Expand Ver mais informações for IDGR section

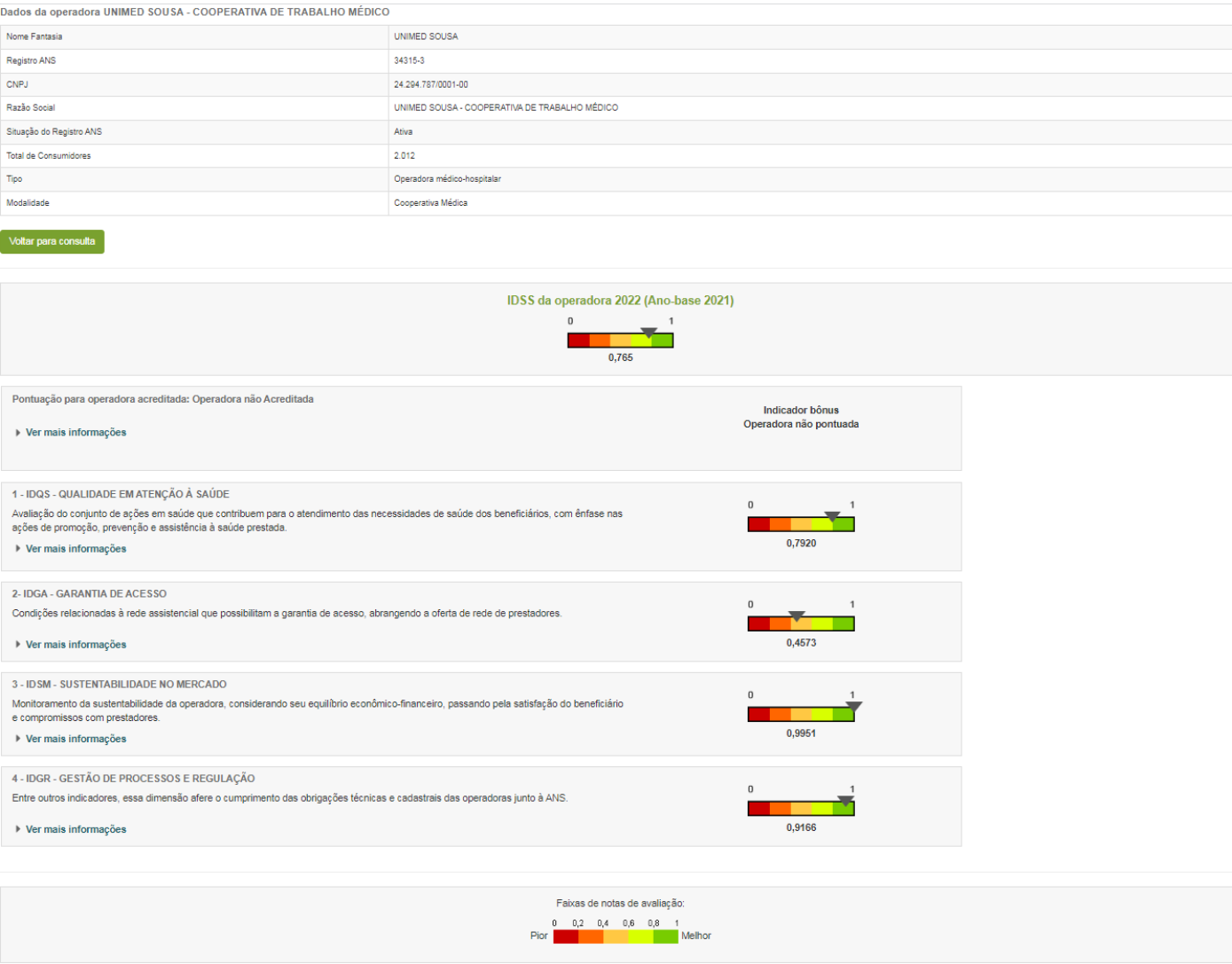point(75,829)
